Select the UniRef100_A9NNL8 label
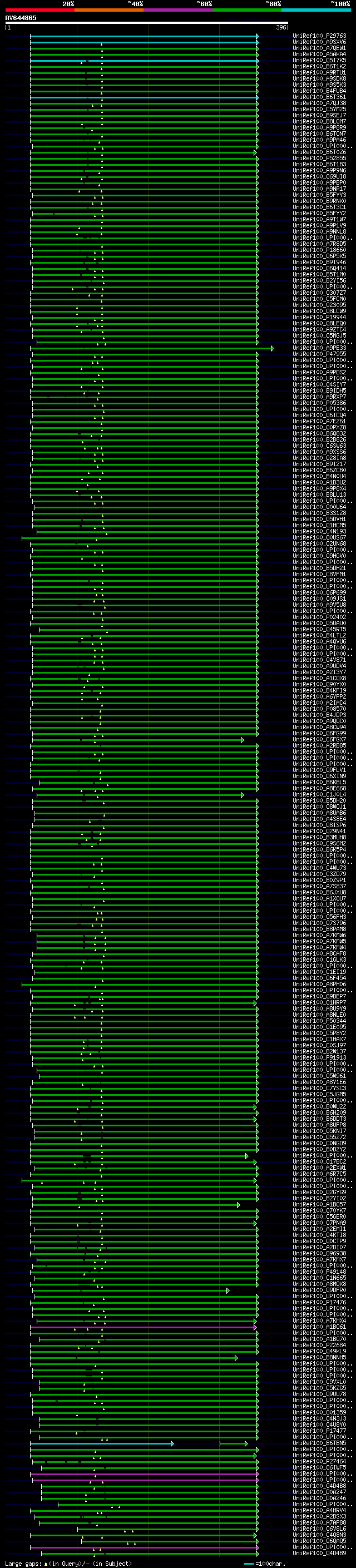Image resolution: width=356 pixels, height=1568 pixels. pos(319,231)
